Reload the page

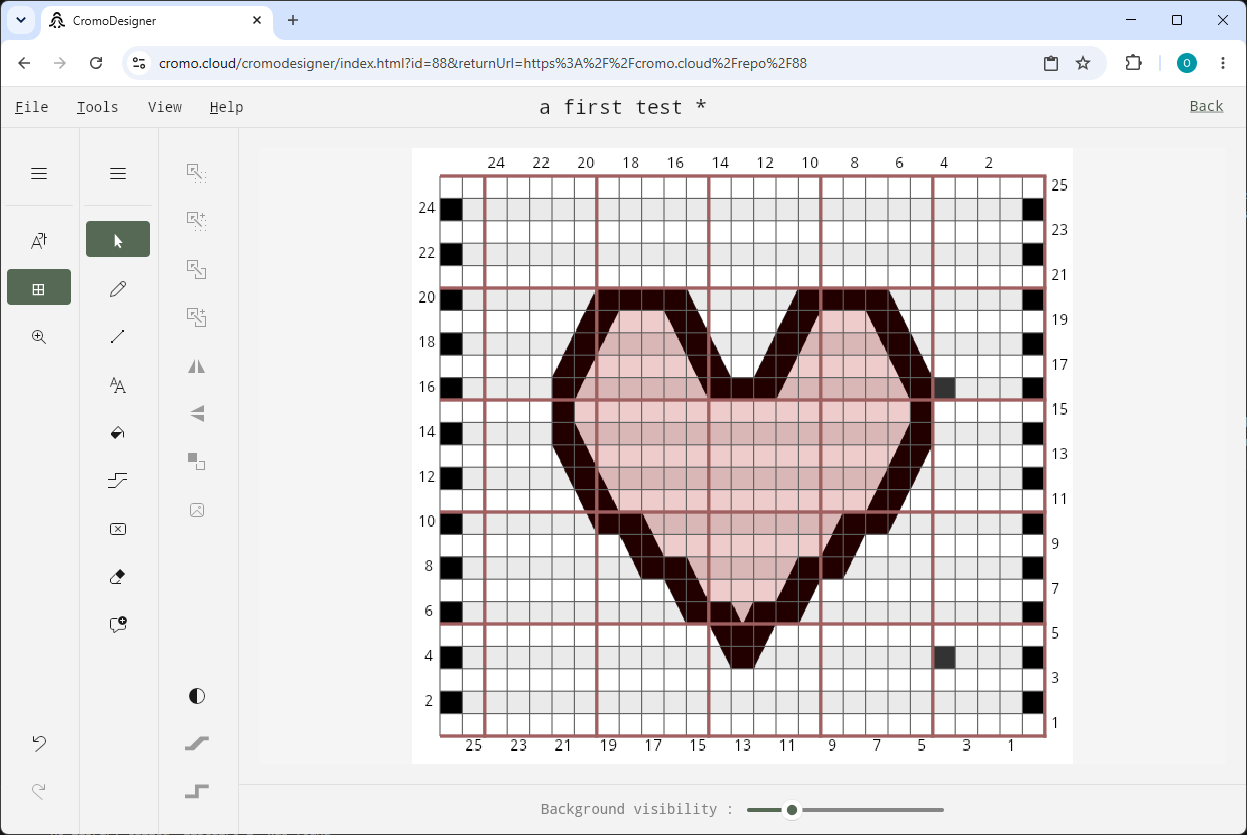pos(96,63)
